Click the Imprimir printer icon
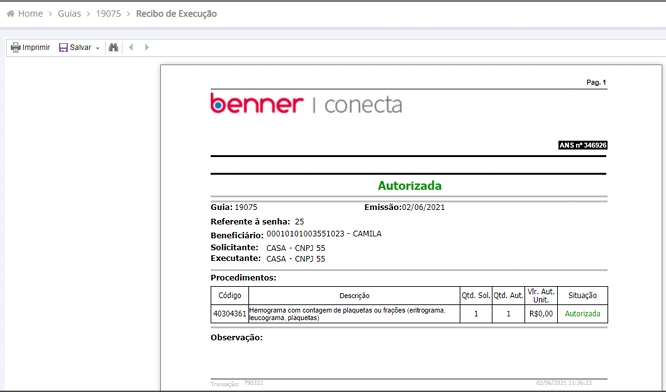The height and width of the screenshot is (392, 666). pos(15,47)
